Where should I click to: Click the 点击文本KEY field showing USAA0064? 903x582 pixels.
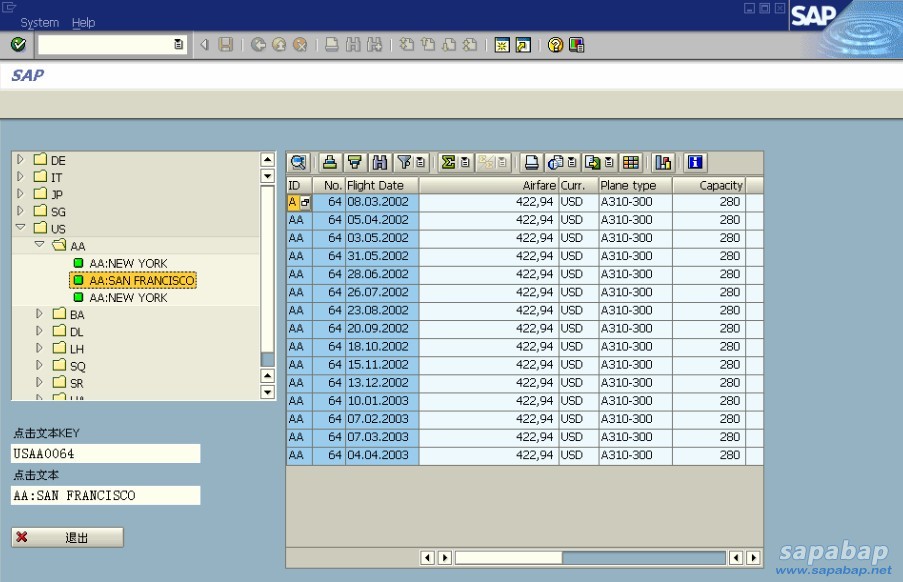coord(105,454)
